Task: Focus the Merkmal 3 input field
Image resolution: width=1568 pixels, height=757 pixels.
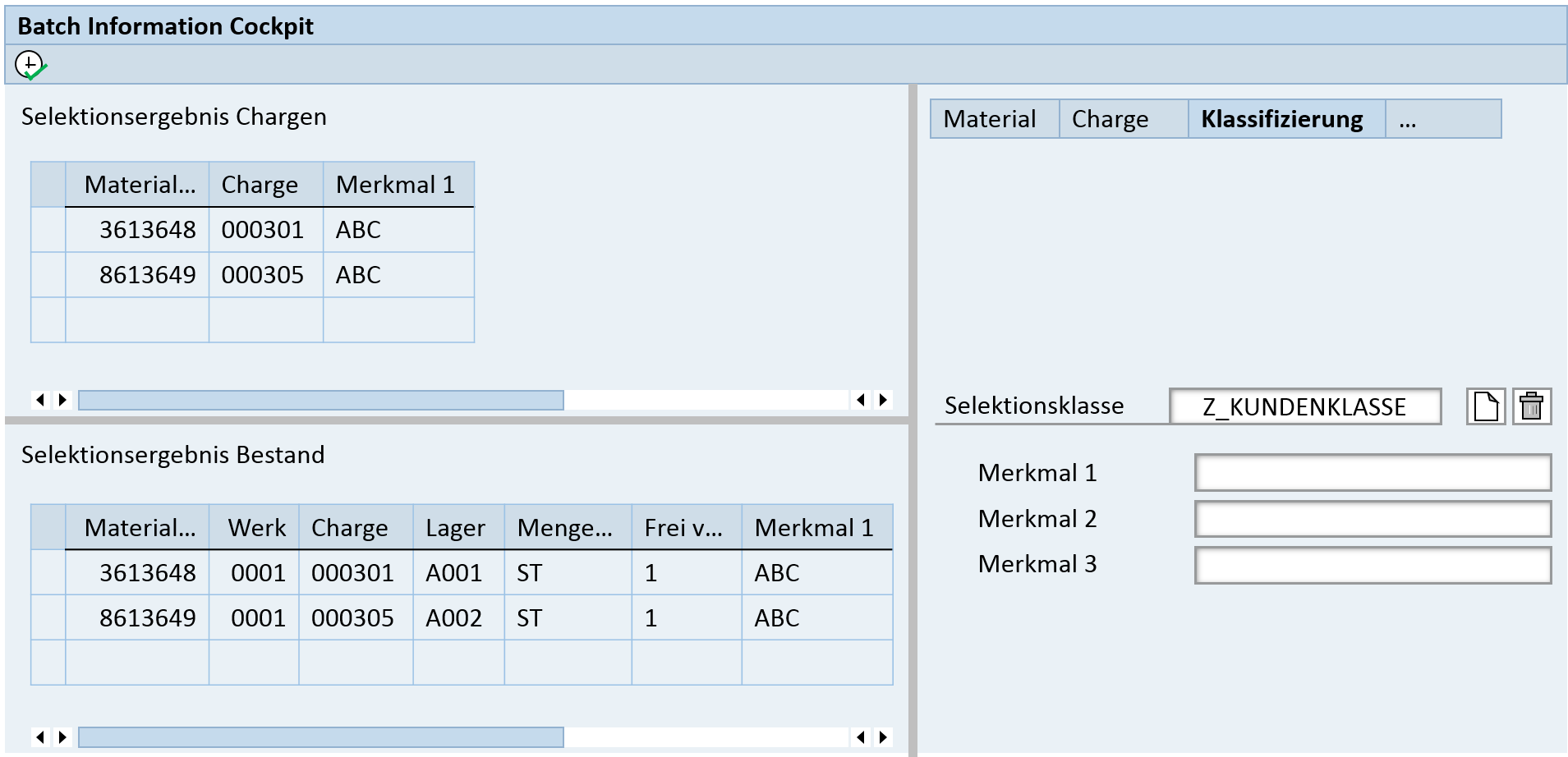Action: click(x=1373, y=565)
